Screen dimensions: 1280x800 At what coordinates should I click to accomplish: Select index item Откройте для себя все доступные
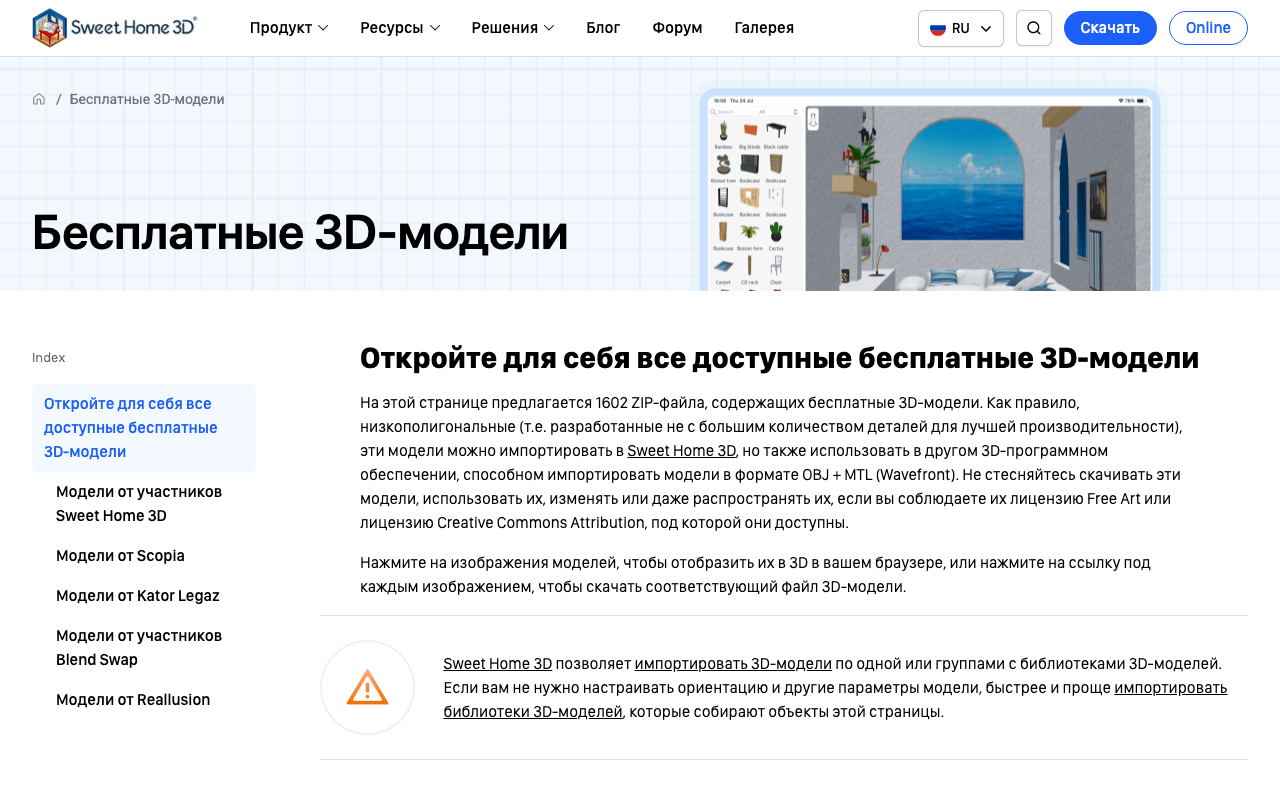[x=144, y=428]
